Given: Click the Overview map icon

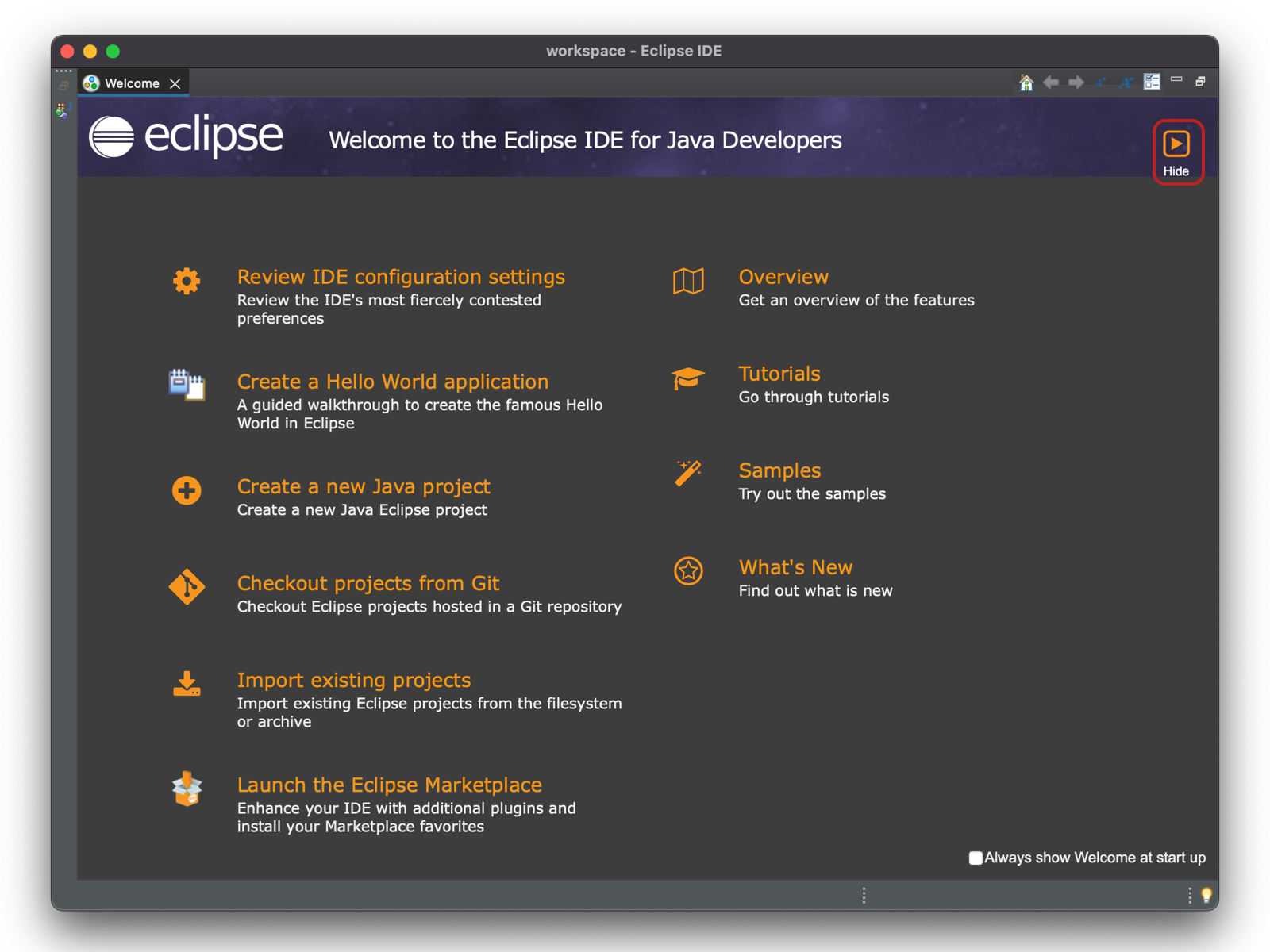Looking at the screenshot, I should (688, 281).
